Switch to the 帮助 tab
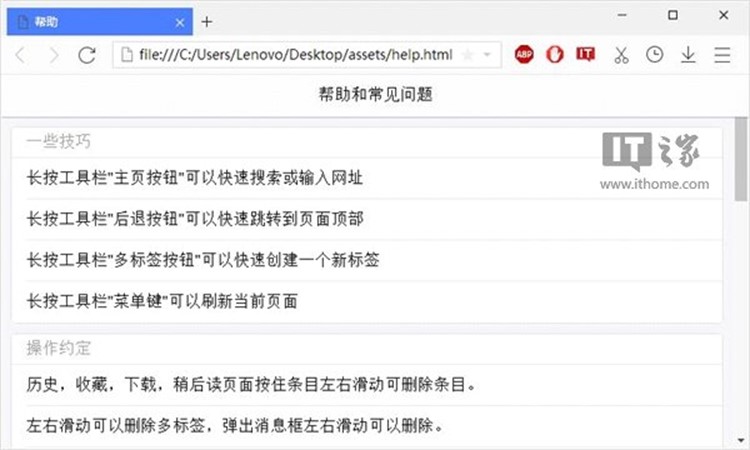750x450 pixels. click(x=90, y=21)
